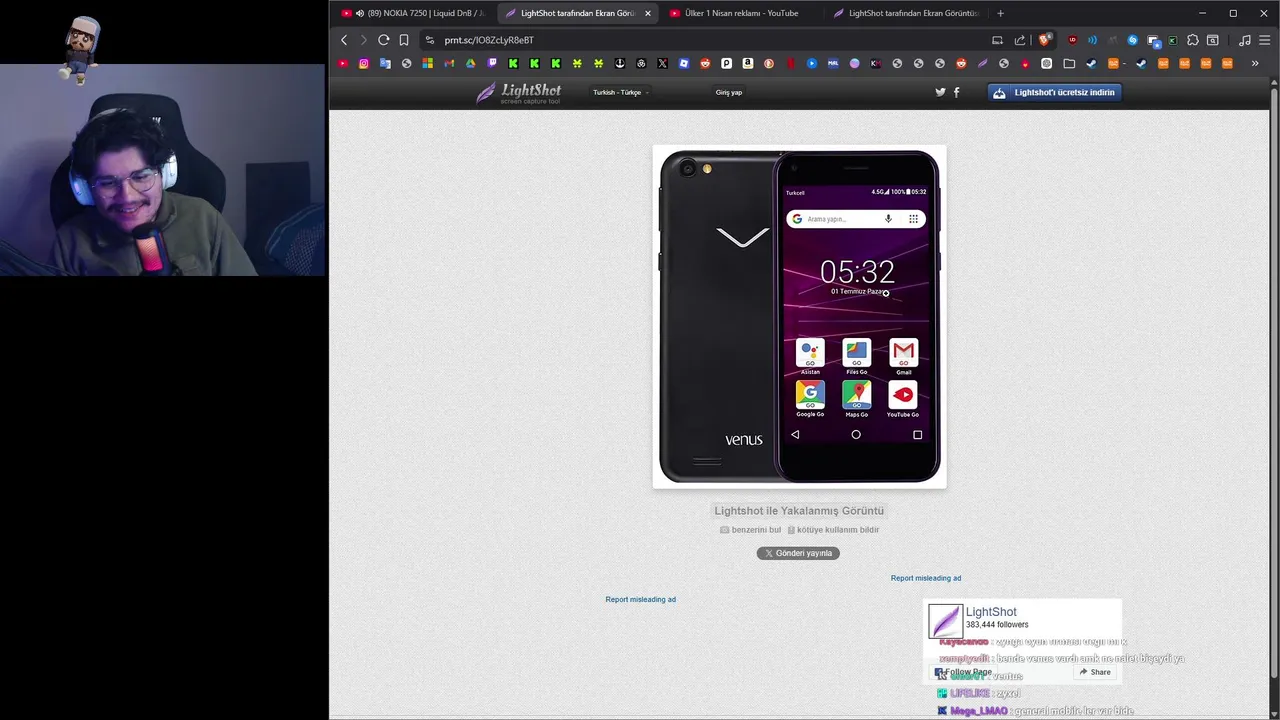1280x720 pixels.
Task: Click the Gönderi yayınla post button
Action: tap(798, 553)
